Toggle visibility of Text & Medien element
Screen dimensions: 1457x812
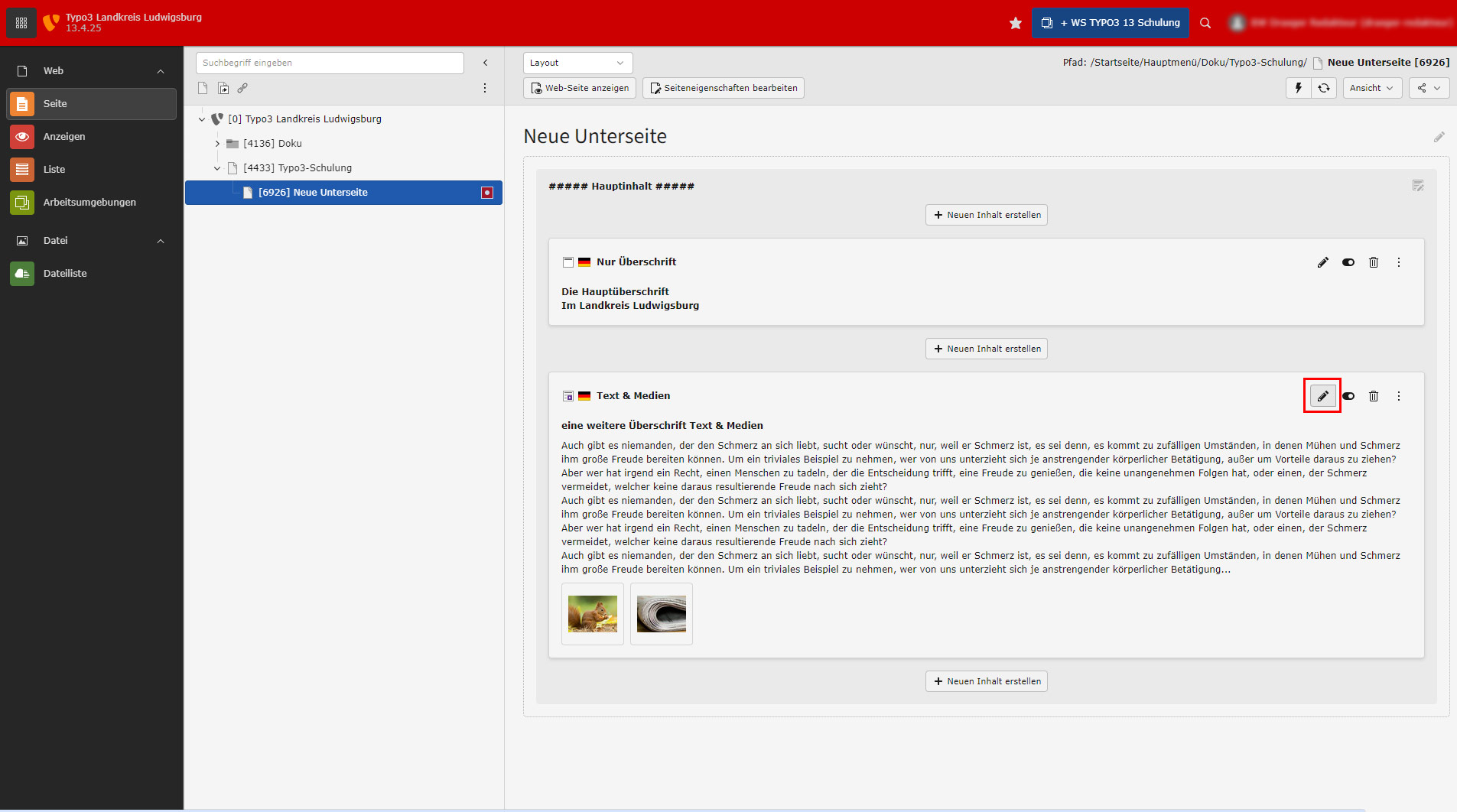tap(1348, 396)
